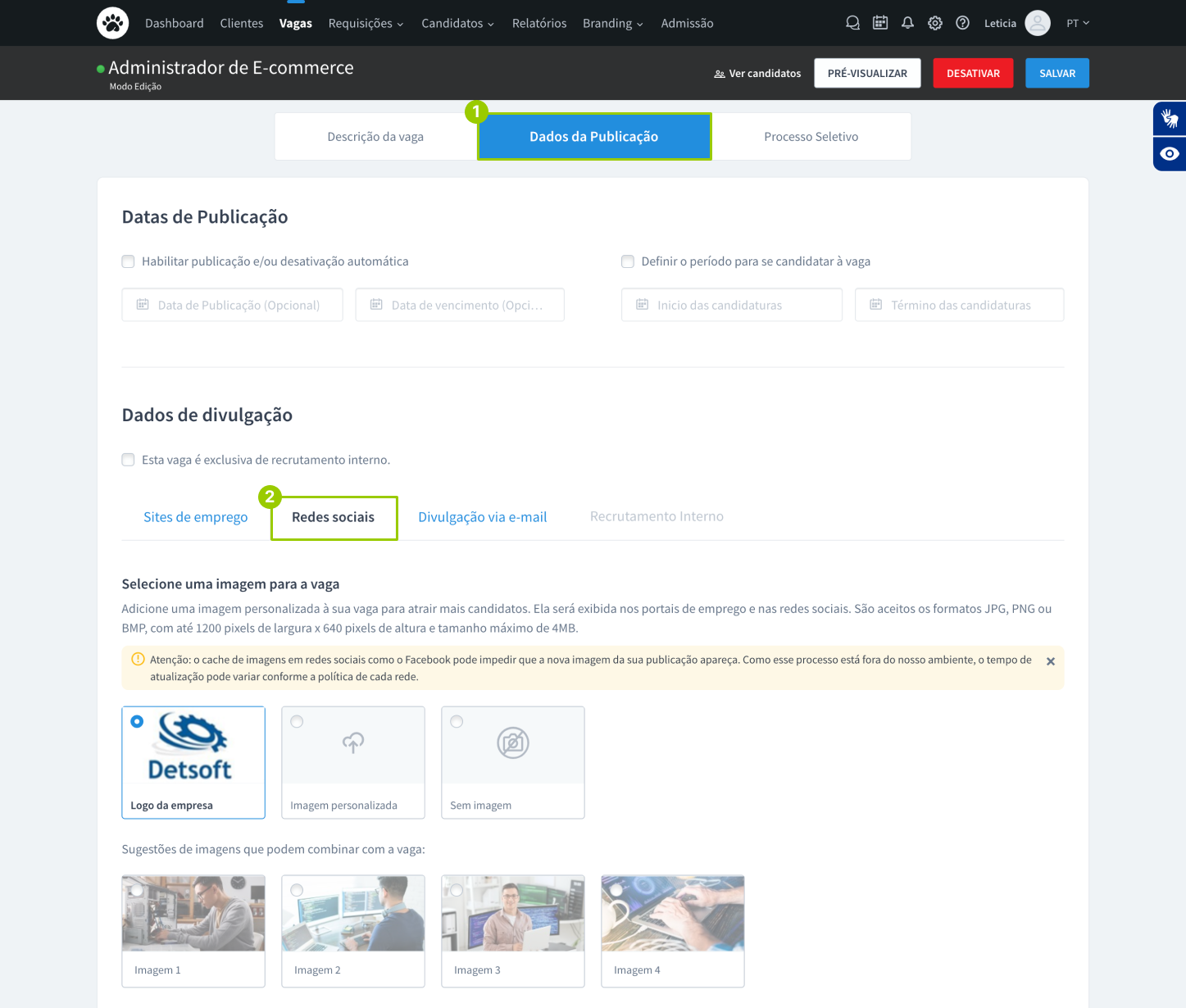Image resolution: width=1186 pixels, height=1008 pixels.
Task: Click the SALVAR button
Action: (x=1056, y=73)
